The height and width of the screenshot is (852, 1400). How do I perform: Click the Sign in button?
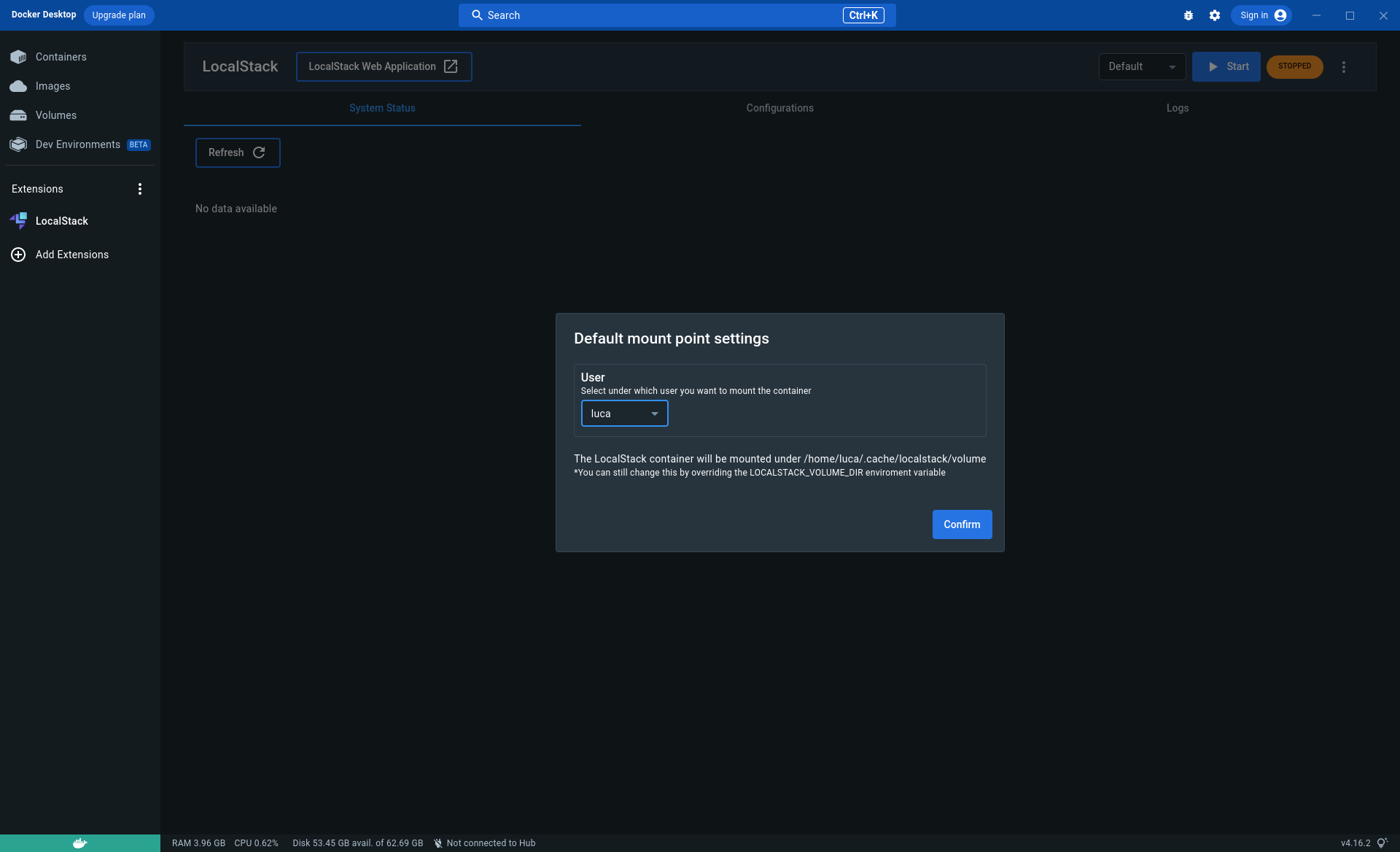click(1261, 15)
